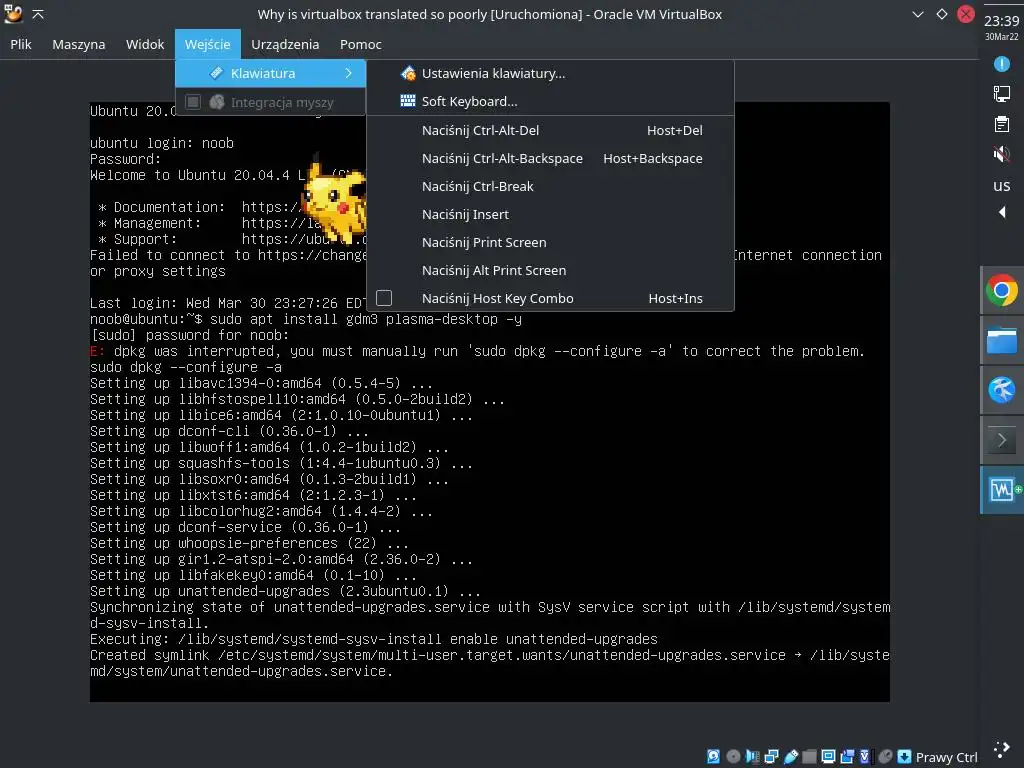Expand hidden system tray icons arrow

[1002, 212]
